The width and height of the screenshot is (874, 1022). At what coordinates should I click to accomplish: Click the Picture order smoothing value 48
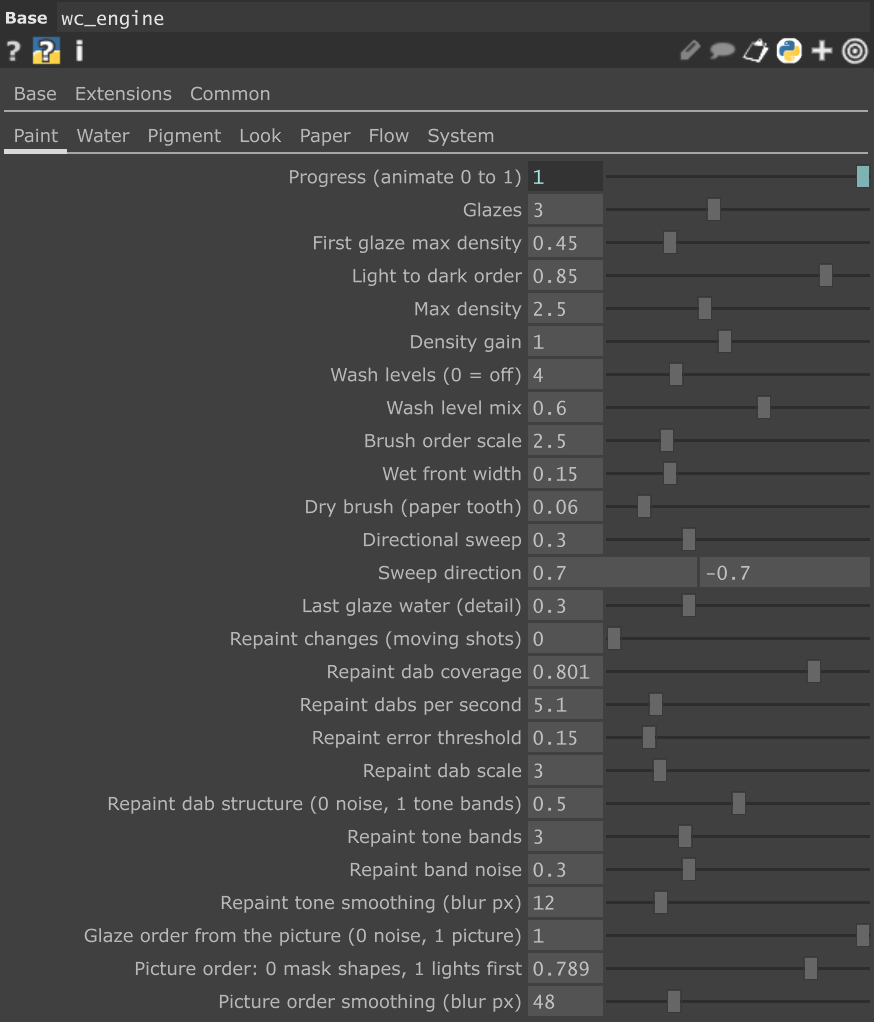tap(565, 1001)
